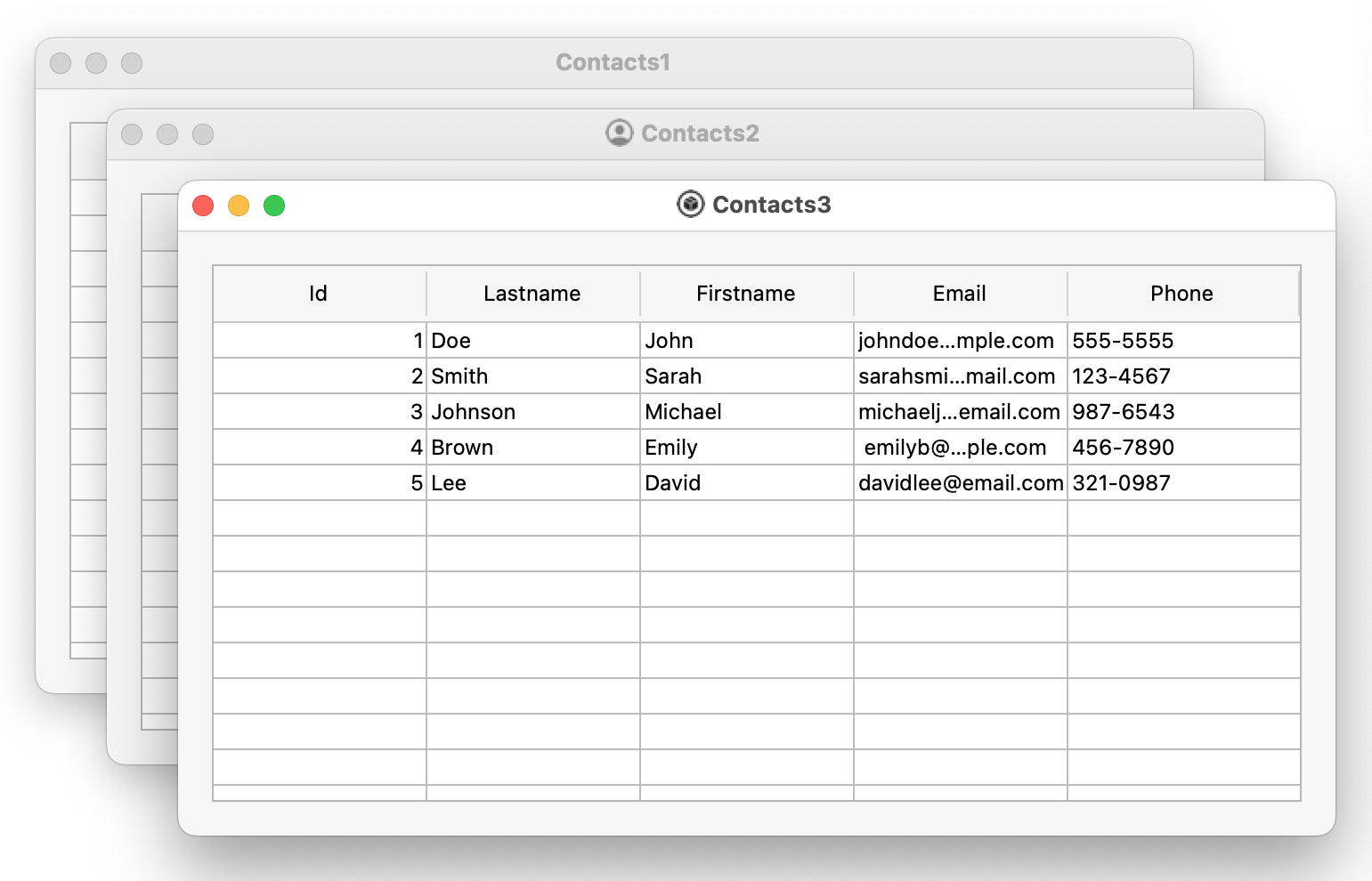Sort by the Lastname column header
This screenshot has height=881, width=1372.
coord(532,294)
